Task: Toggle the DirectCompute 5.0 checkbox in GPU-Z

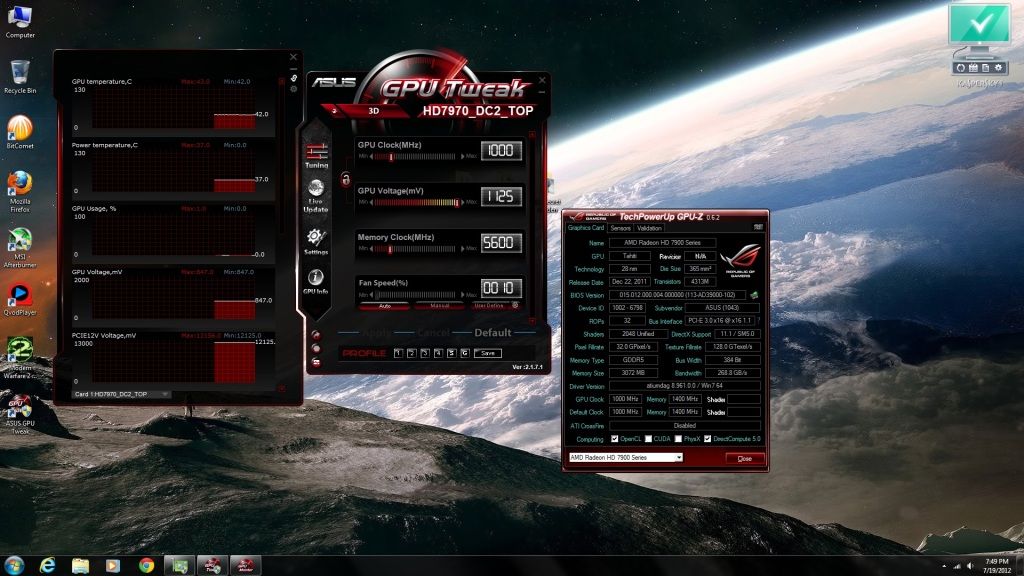Action: (707, 439)
